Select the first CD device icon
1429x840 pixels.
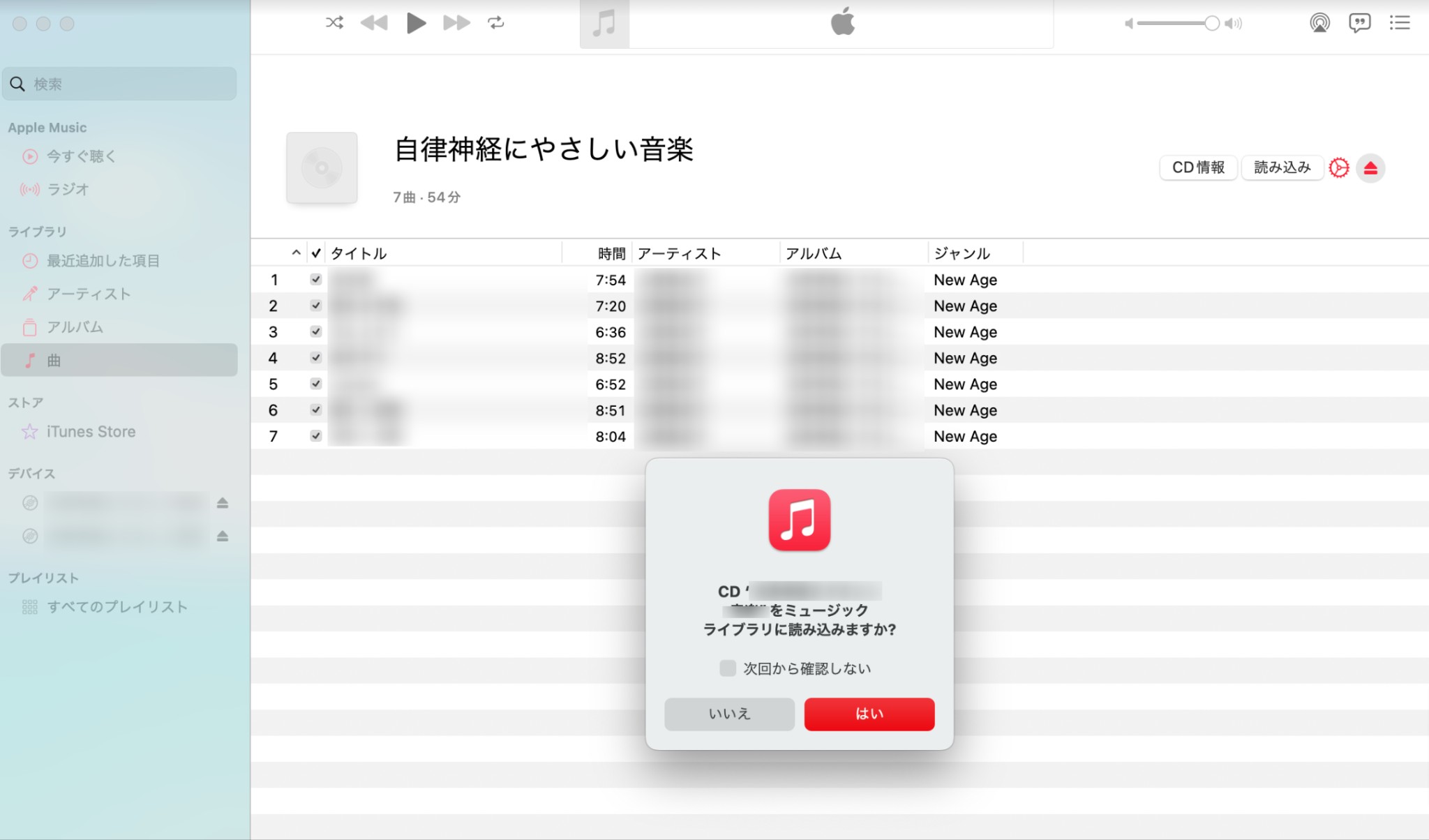pos(30,502)
